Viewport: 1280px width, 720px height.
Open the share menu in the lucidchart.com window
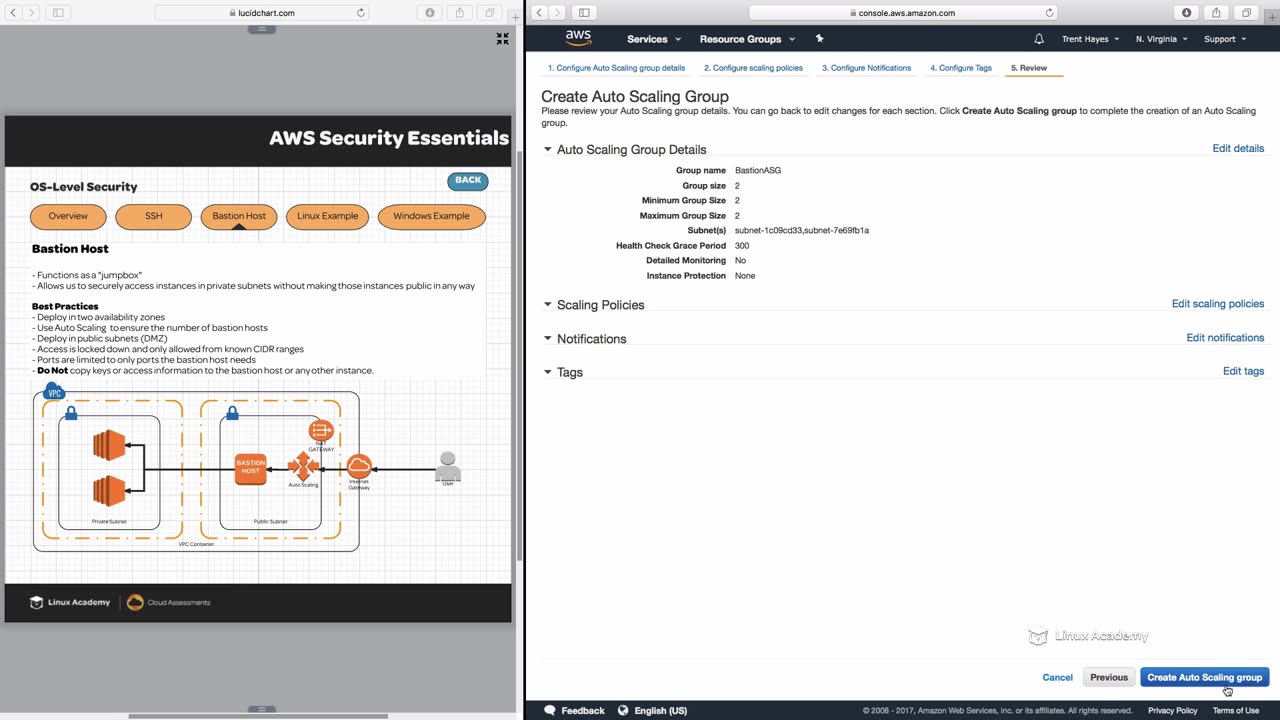(x=460, y=13)
